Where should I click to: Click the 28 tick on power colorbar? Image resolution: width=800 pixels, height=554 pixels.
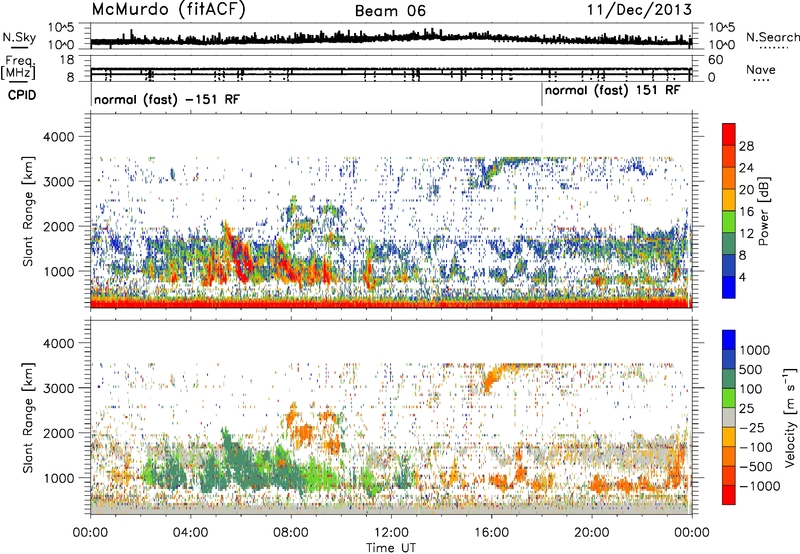[x=746, y=146]
